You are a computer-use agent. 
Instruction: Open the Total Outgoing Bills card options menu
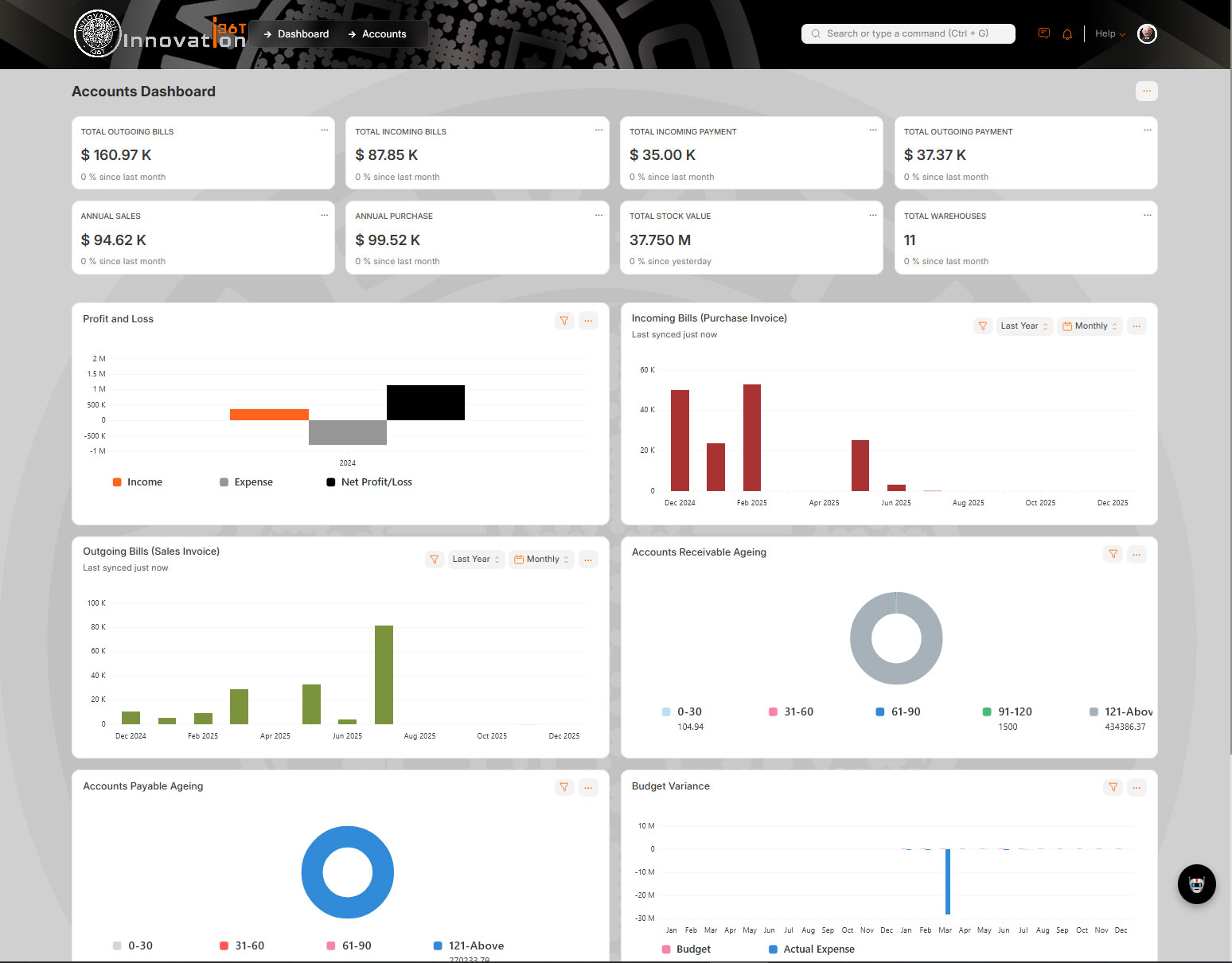click(324, 131)
